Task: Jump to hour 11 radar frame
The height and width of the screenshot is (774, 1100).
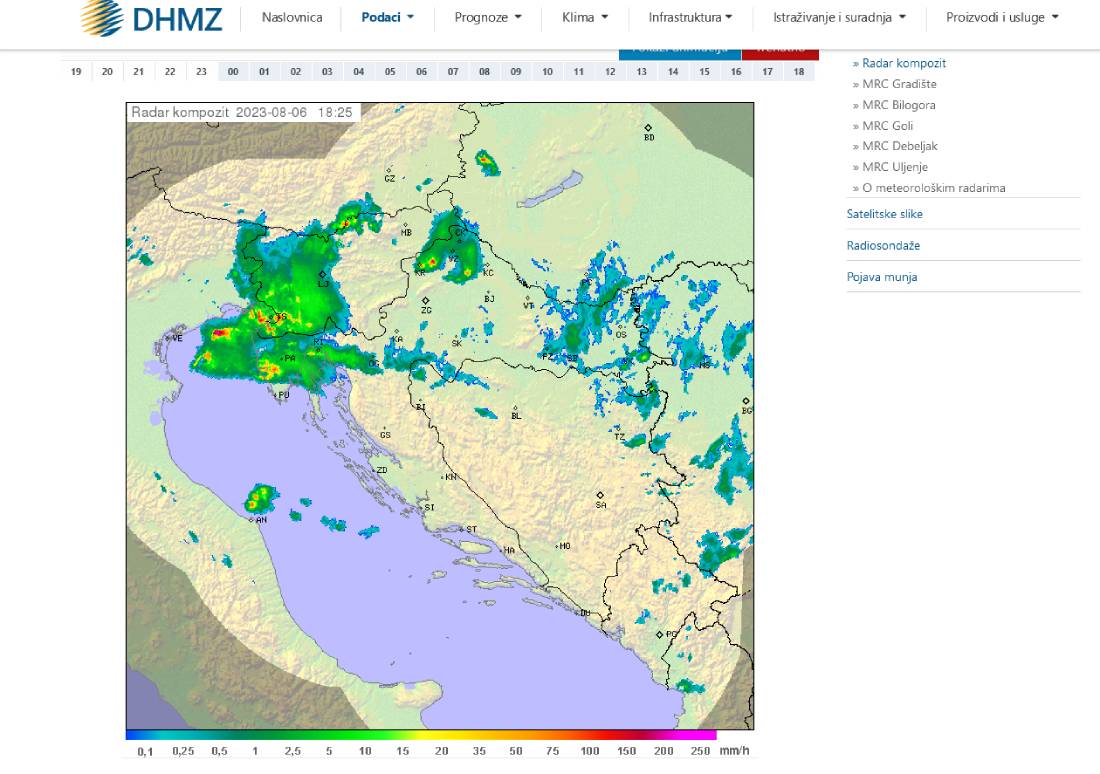Action: [x=579, y=72]
